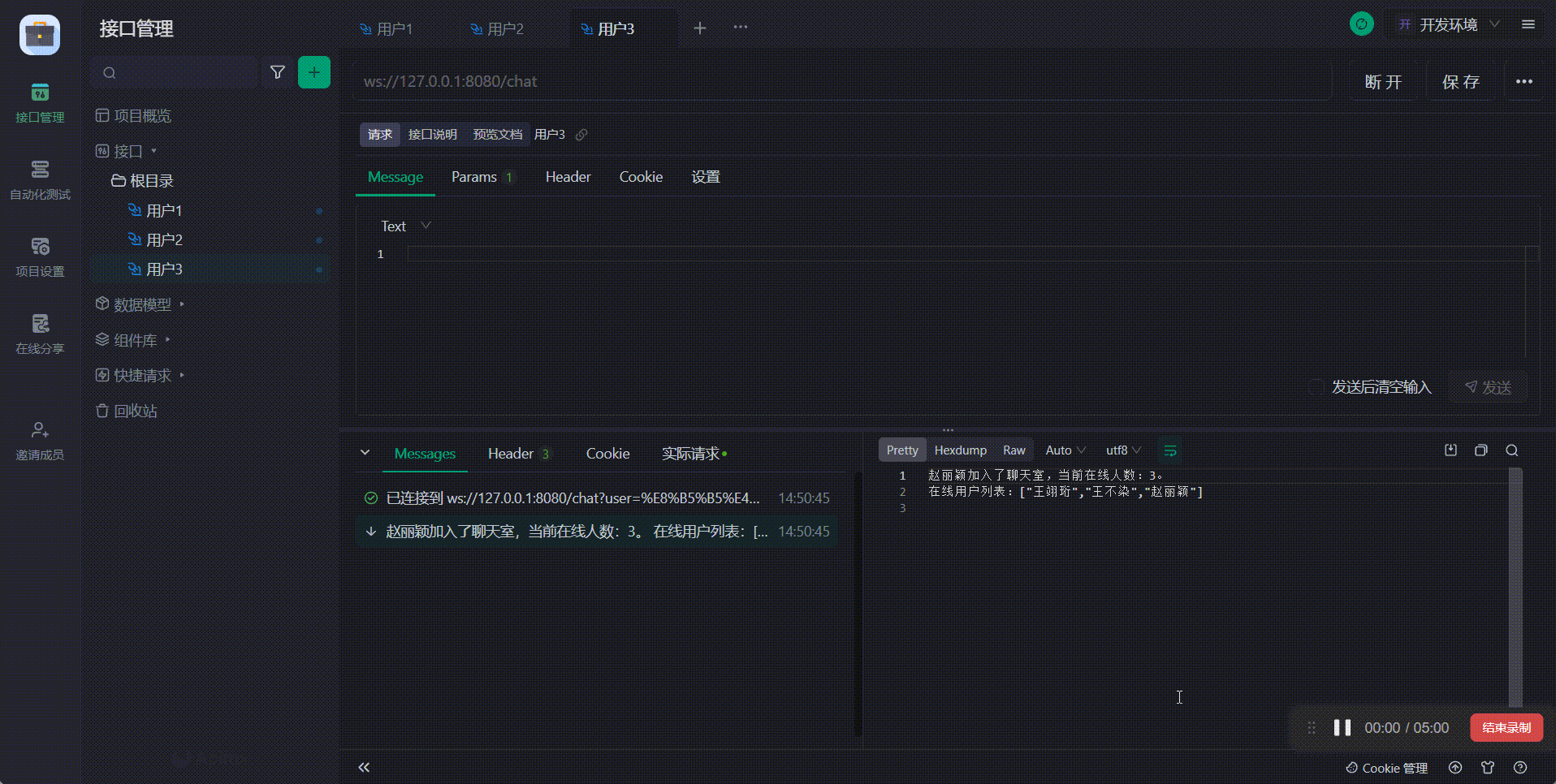The height and width of the screenshot is (784, 1556).
Task: Open the response Messages tab
Action: pos(425,454)
